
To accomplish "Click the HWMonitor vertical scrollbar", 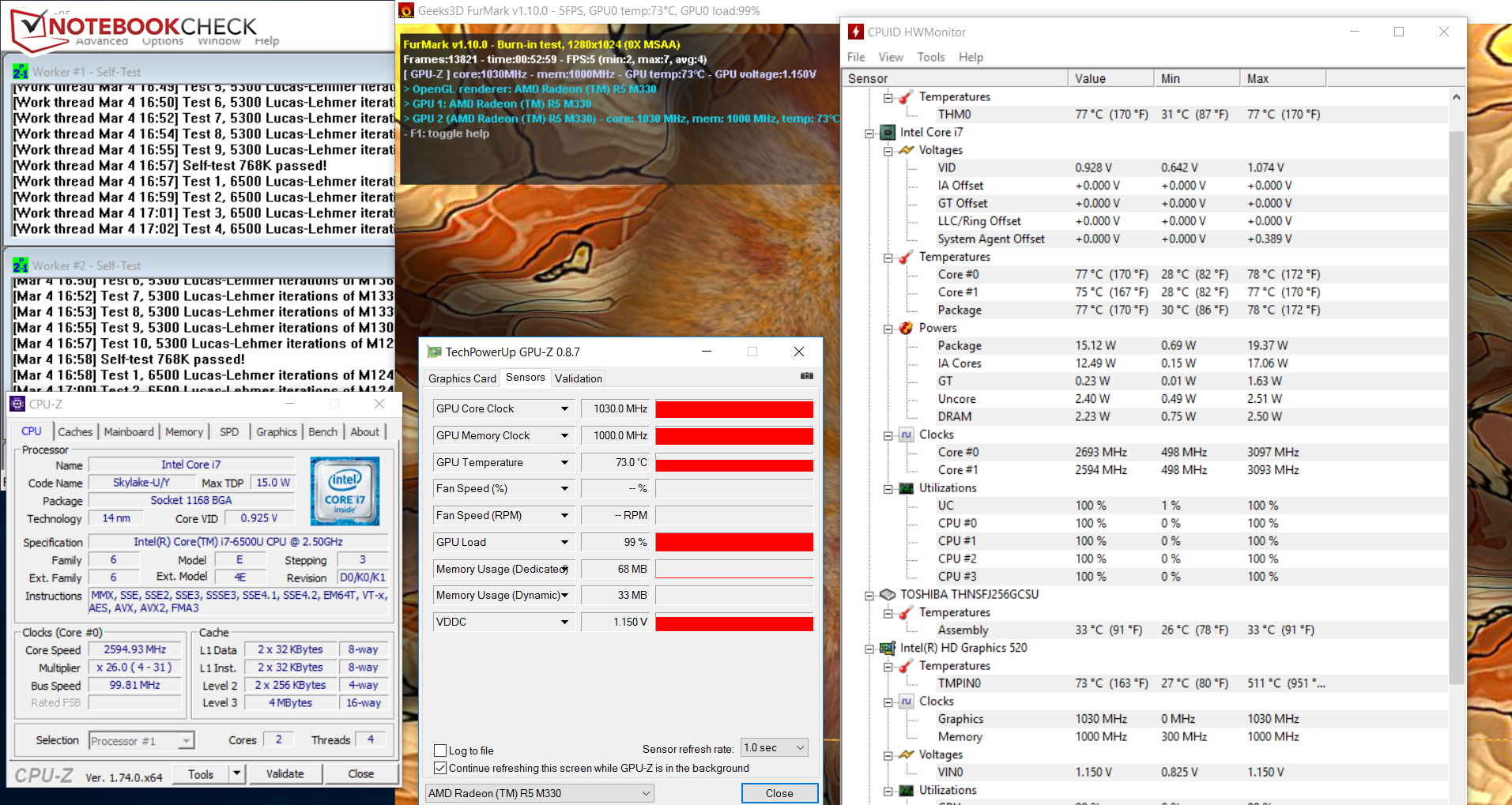I will pyautogui.click(x=1456, y=407).
